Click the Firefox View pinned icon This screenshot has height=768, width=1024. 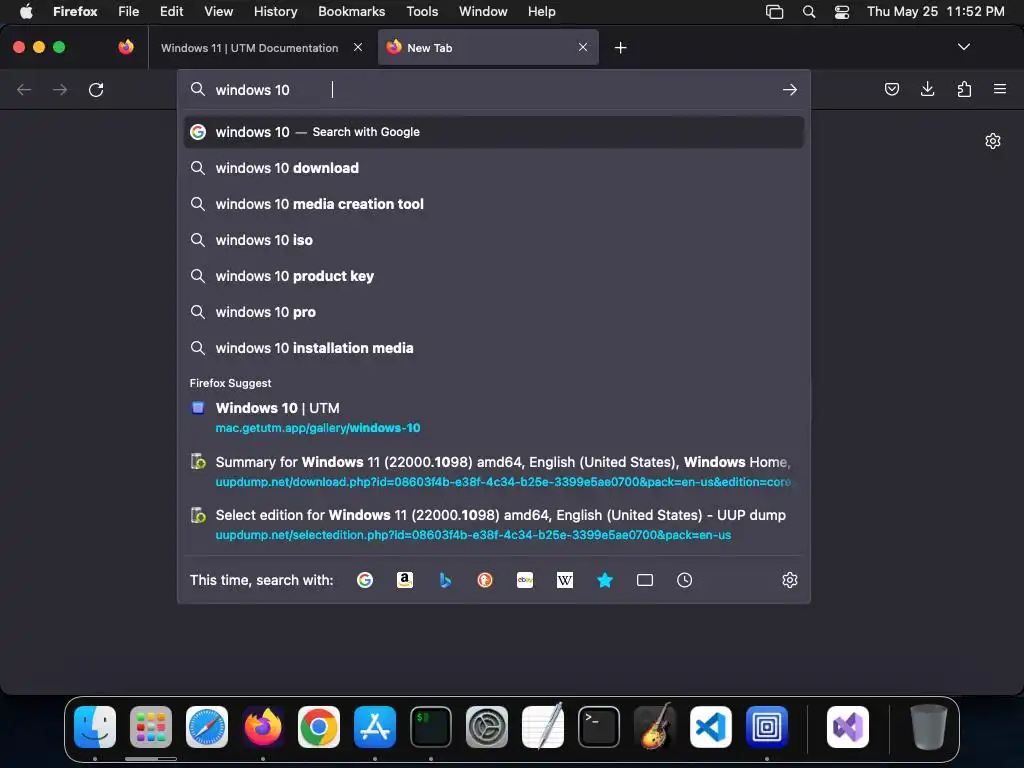pos(126,47)
